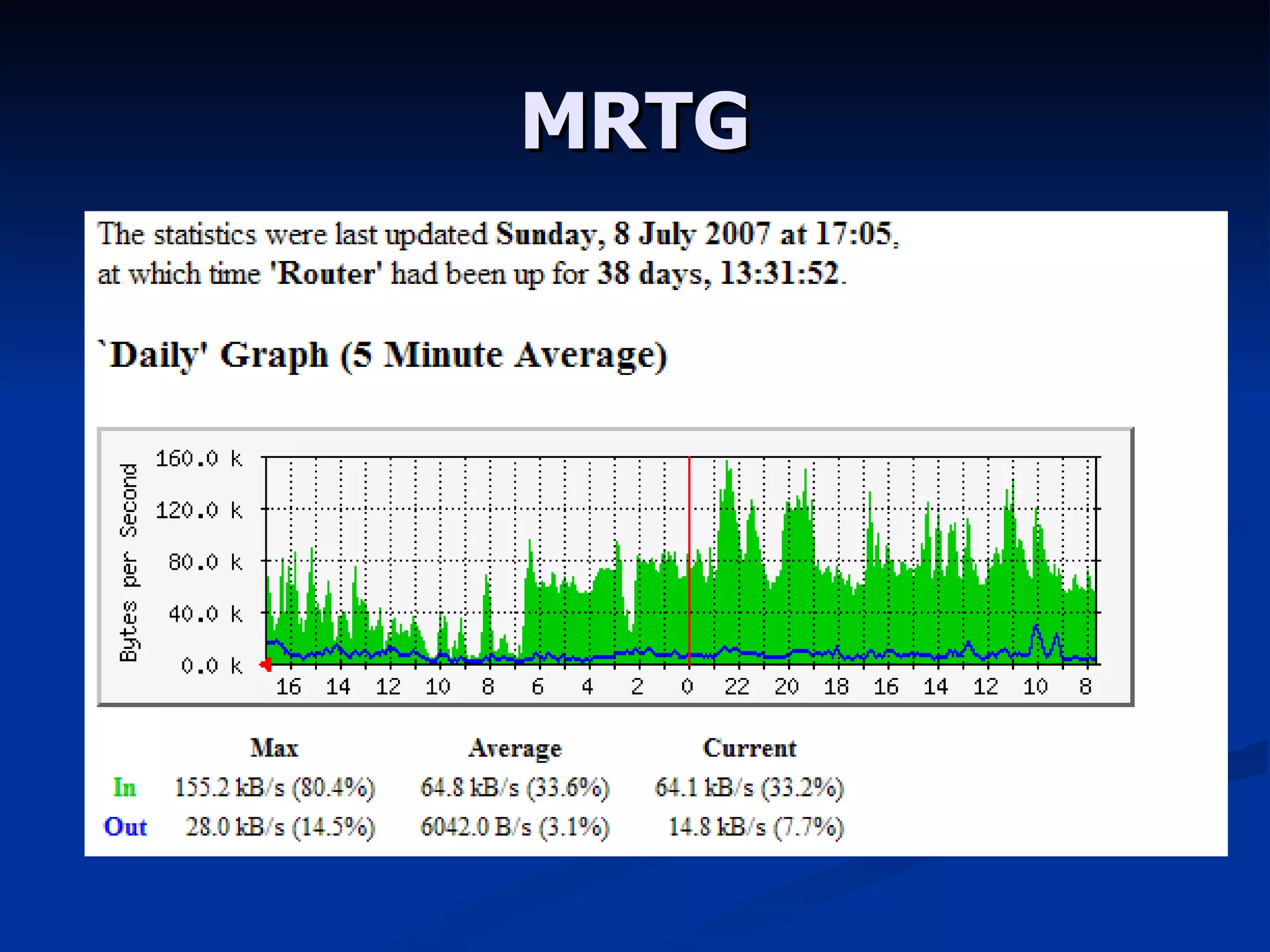Screen dimensions: 1270x952
Task: Click the hour label 20 on x-axis
Action: click(x=786, y=687)
